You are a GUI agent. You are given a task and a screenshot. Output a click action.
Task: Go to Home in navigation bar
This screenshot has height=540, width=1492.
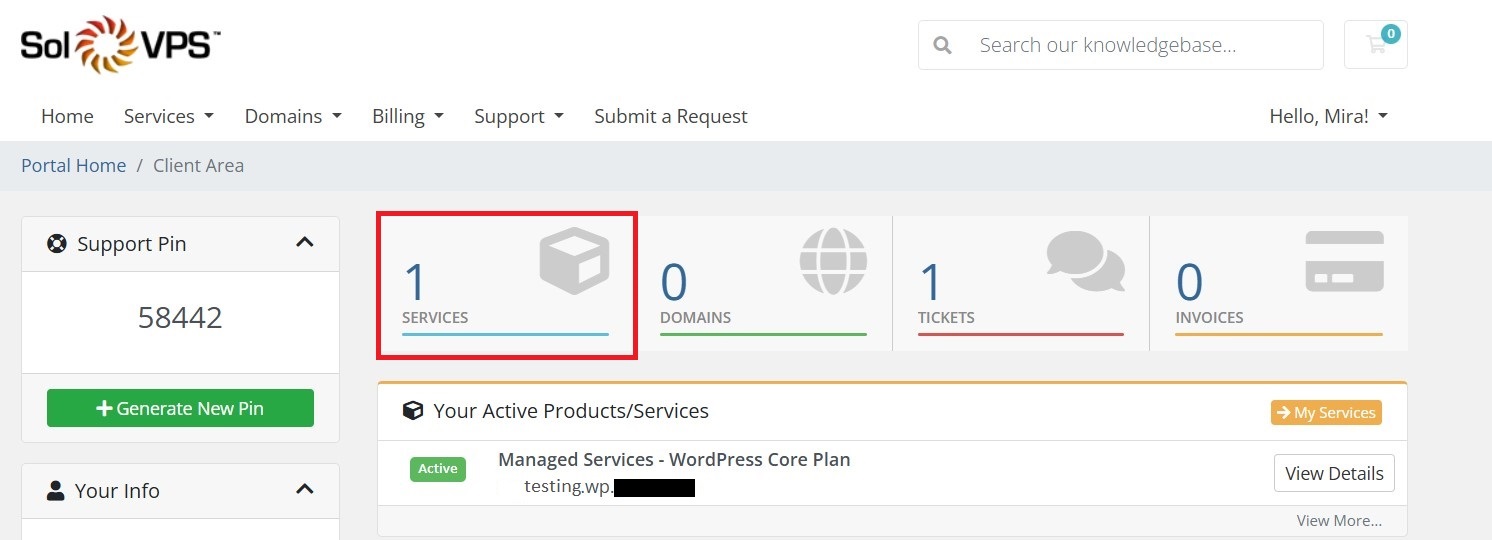(x=67, y=116)
